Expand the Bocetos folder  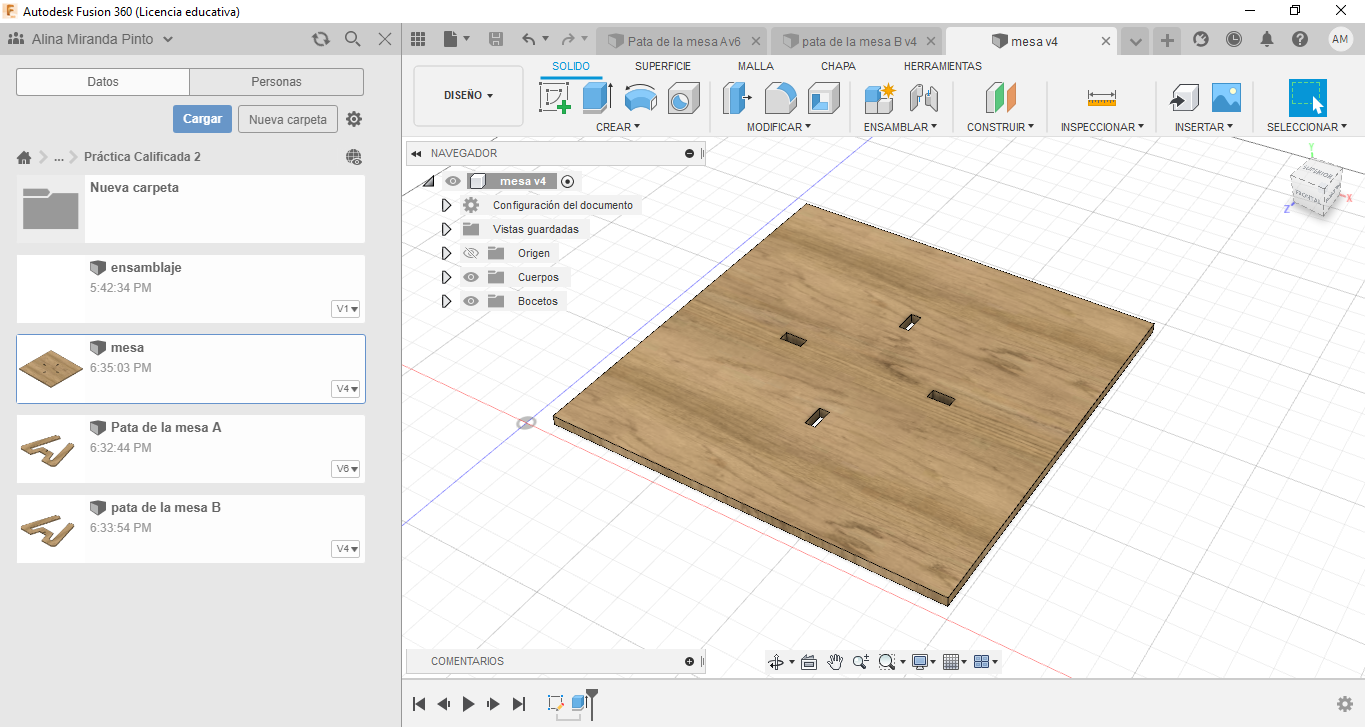tap(446, 301)
